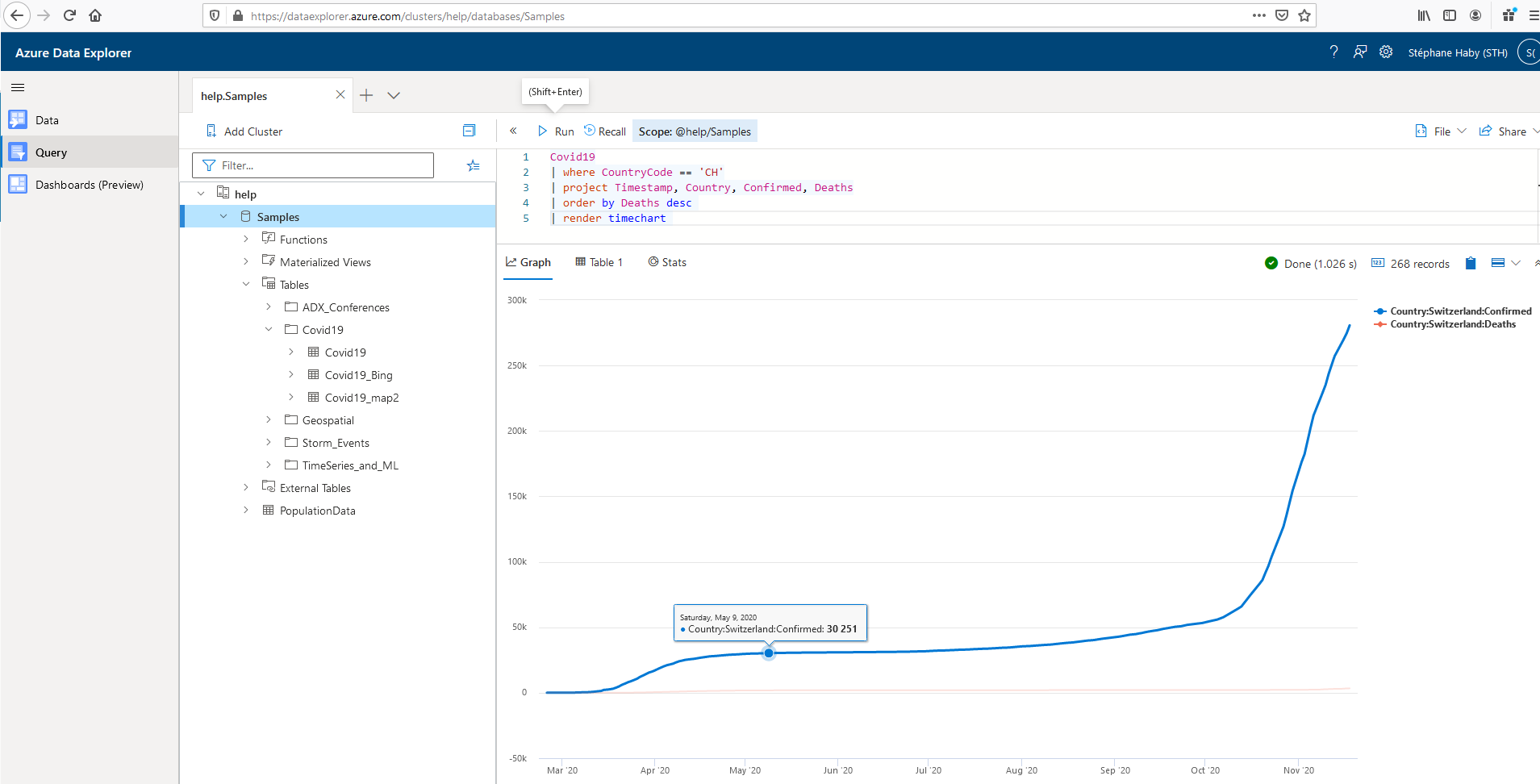Switch to the Table 1 results tab
This screenshot has height=784, width=1540.
coord(599,262)
